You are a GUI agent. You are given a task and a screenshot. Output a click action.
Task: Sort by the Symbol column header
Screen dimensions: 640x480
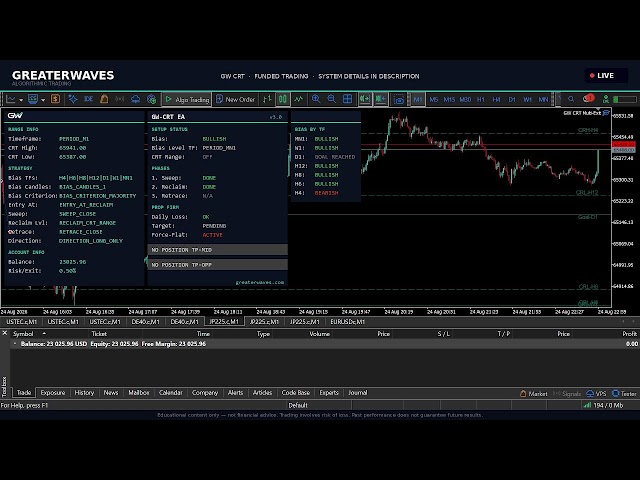click(x=23, y=334)
